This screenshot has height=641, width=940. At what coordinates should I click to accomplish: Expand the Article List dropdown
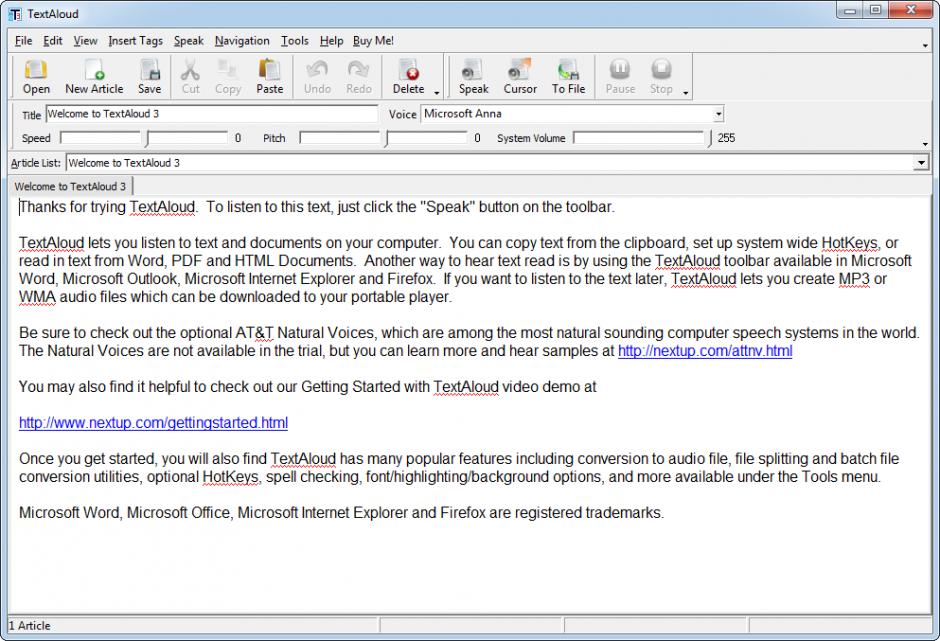click(921, 162)
